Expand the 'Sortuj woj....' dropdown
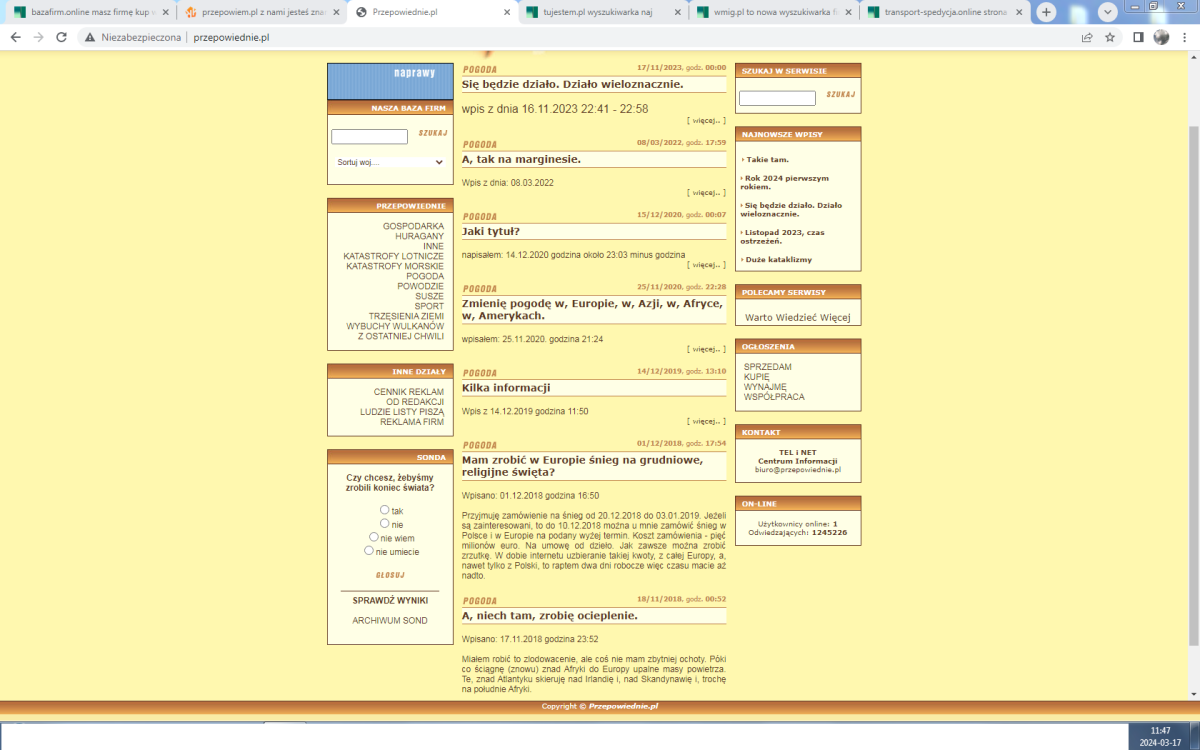This screenshot has width=1200, height=750. (x=389, y=162)
